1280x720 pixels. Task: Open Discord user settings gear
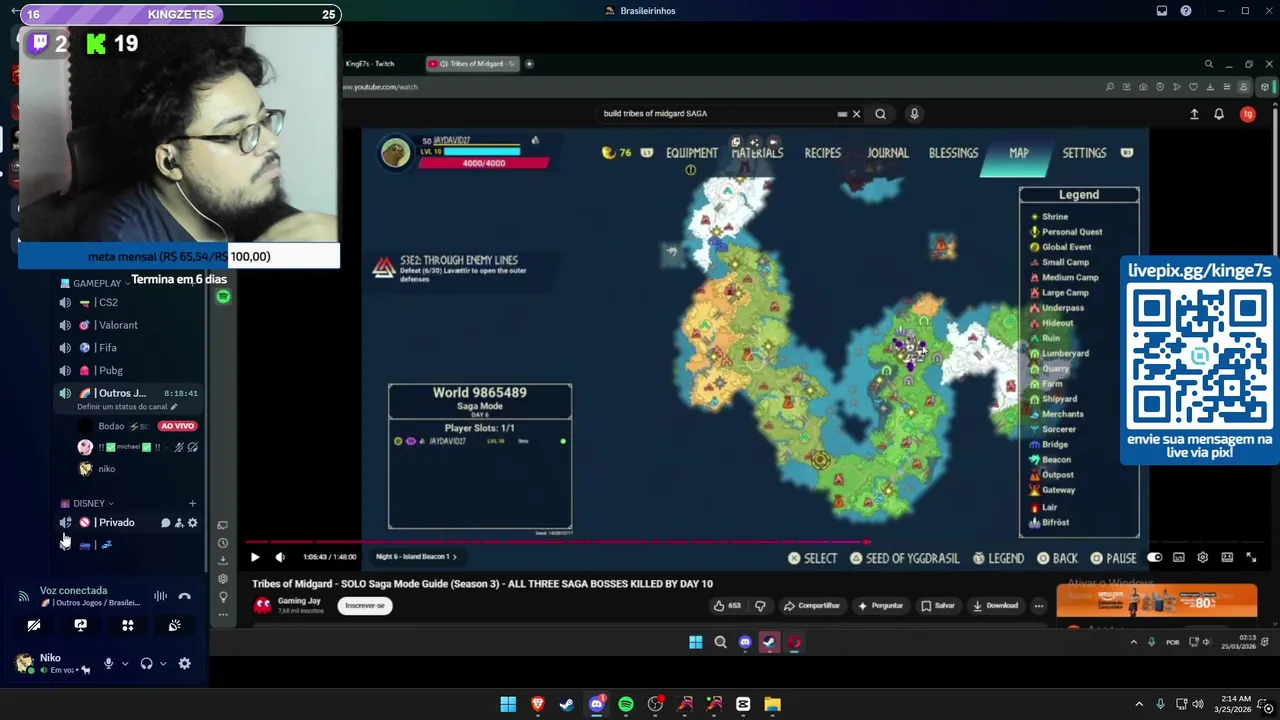point(184,664)
